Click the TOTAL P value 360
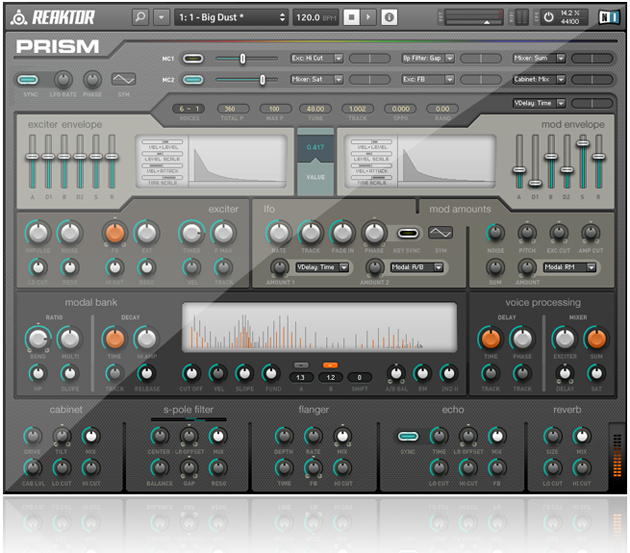This screenshot has width=630, height=553. tap(232, 109)
